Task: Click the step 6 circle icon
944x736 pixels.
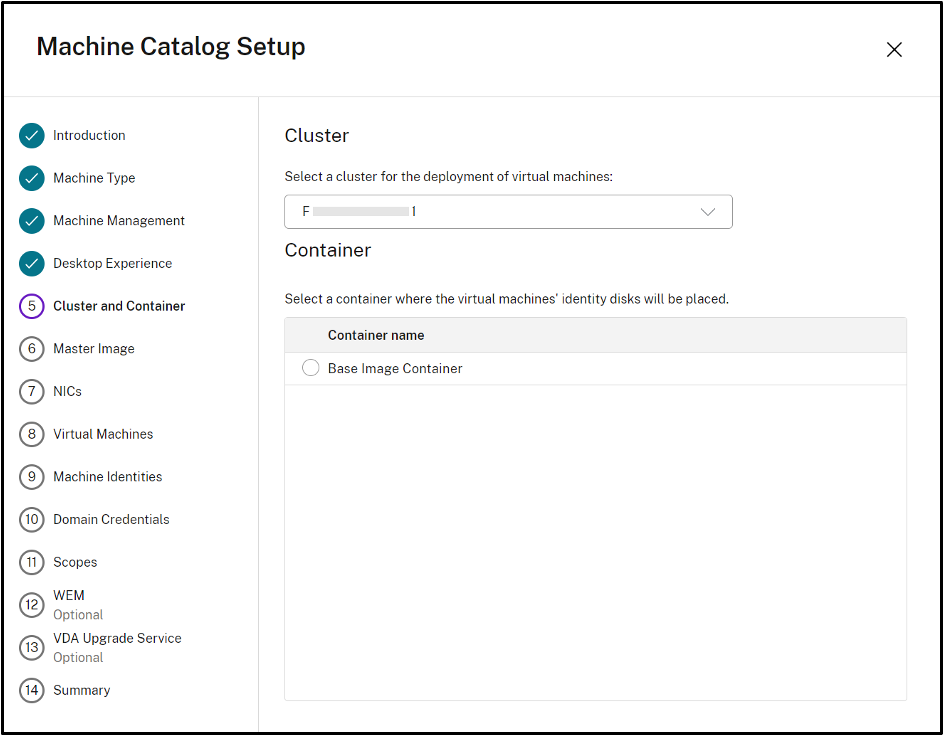Action: pos(32,349)
